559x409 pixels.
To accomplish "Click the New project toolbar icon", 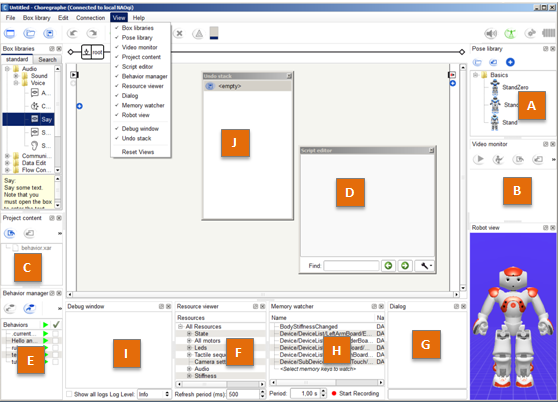I will click(10, 34).
